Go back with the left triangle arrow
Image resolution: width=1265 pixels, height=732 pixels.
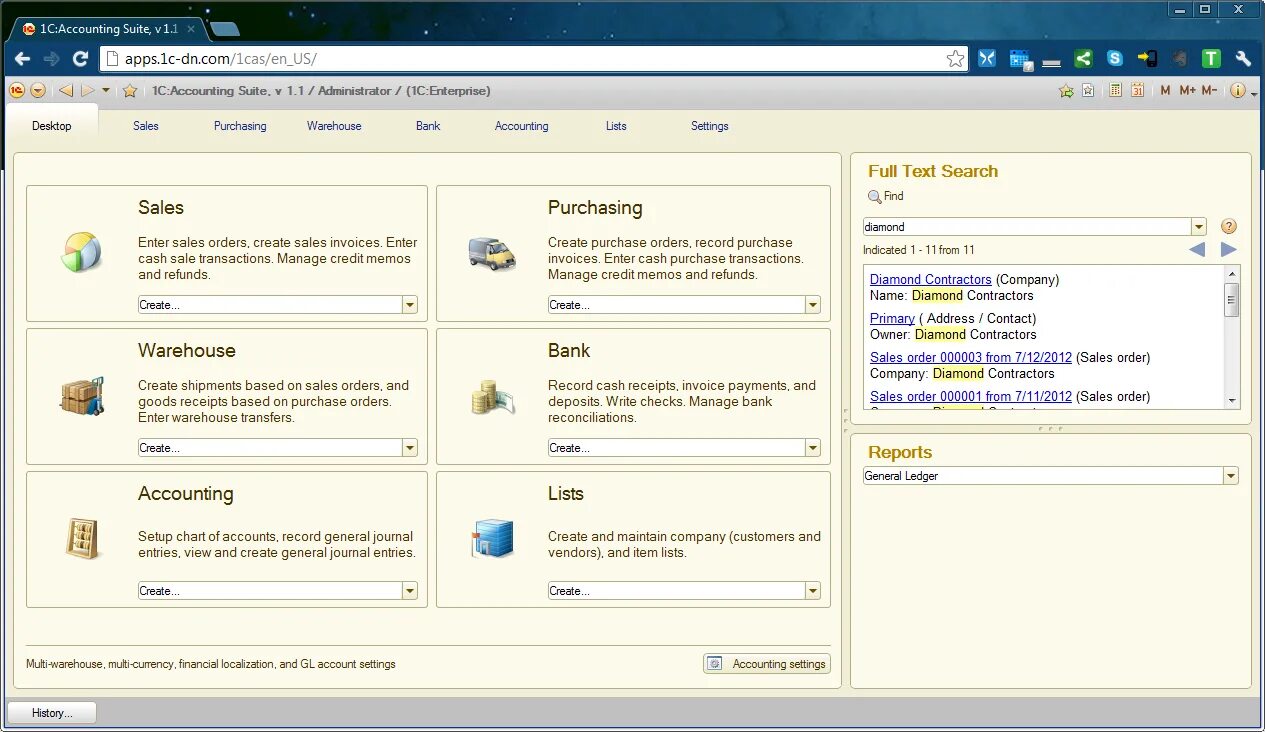point(66,91)
